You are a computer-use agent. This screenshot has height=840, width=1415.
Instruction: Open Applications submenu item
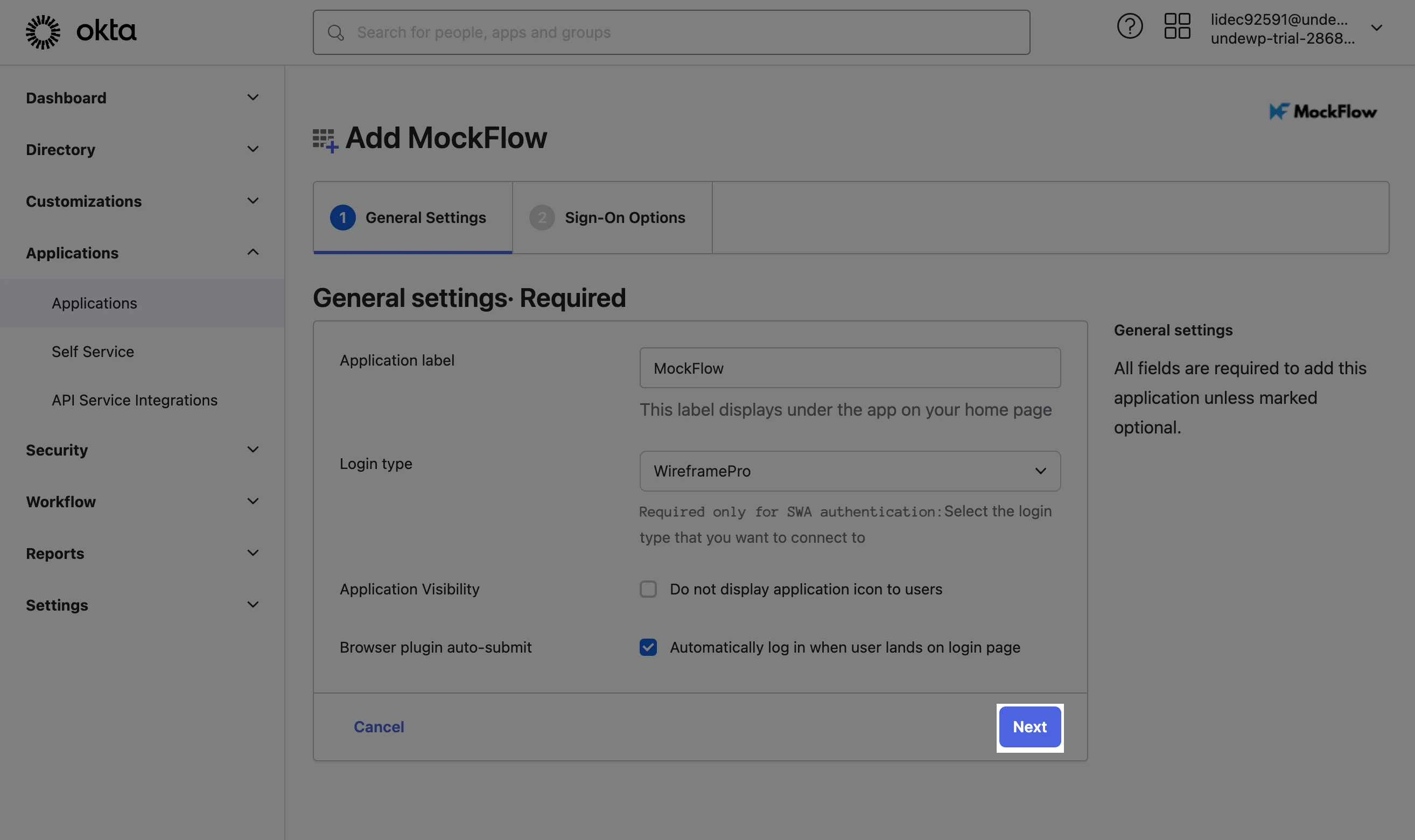(142, 303)
